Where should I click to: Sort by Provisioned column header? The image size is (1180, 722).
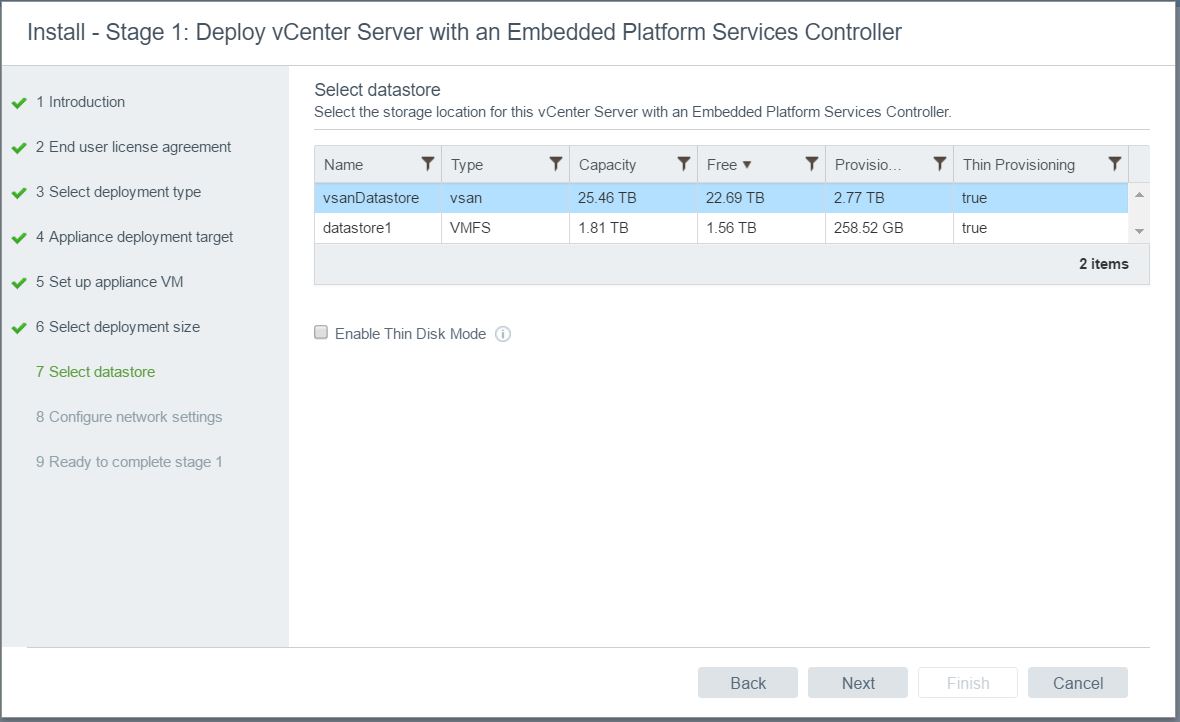[x=868, y=165]
